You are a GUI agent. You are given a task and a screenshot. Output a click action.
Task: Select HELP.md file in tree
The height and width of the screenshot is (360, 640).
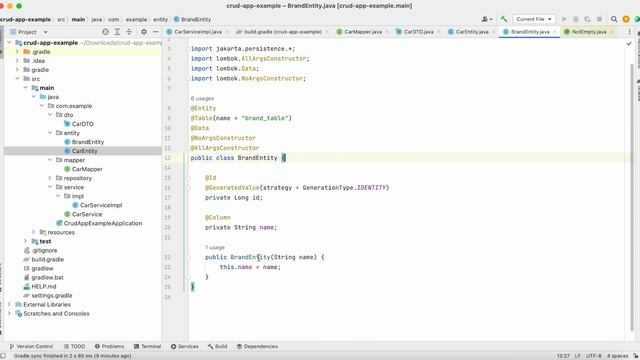coord(44,287)
